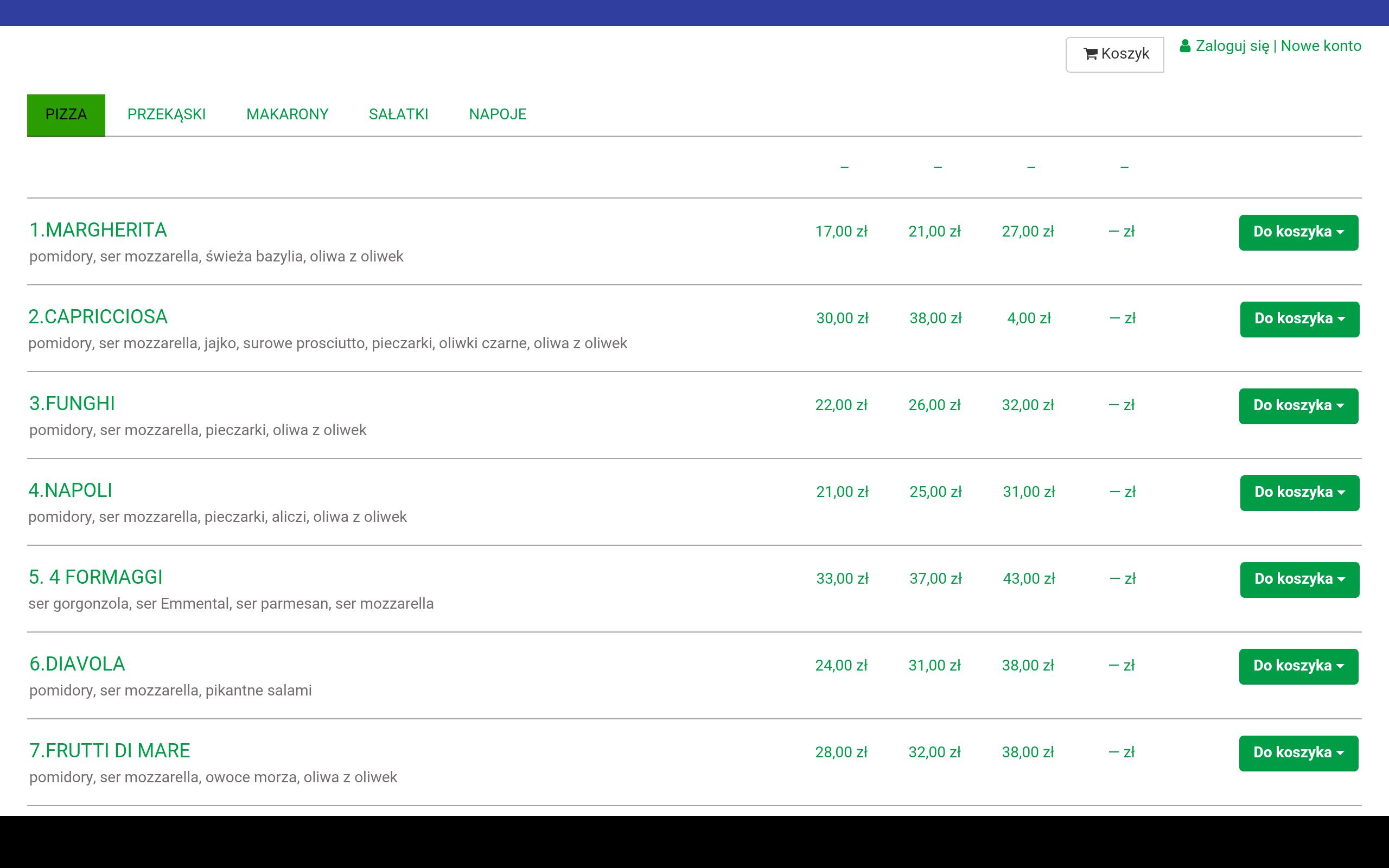Click 4 Formaggi's 33,00 zł price
This screenshot has width=1389, height=868.
pyautogui.click(x=843, y=578)
